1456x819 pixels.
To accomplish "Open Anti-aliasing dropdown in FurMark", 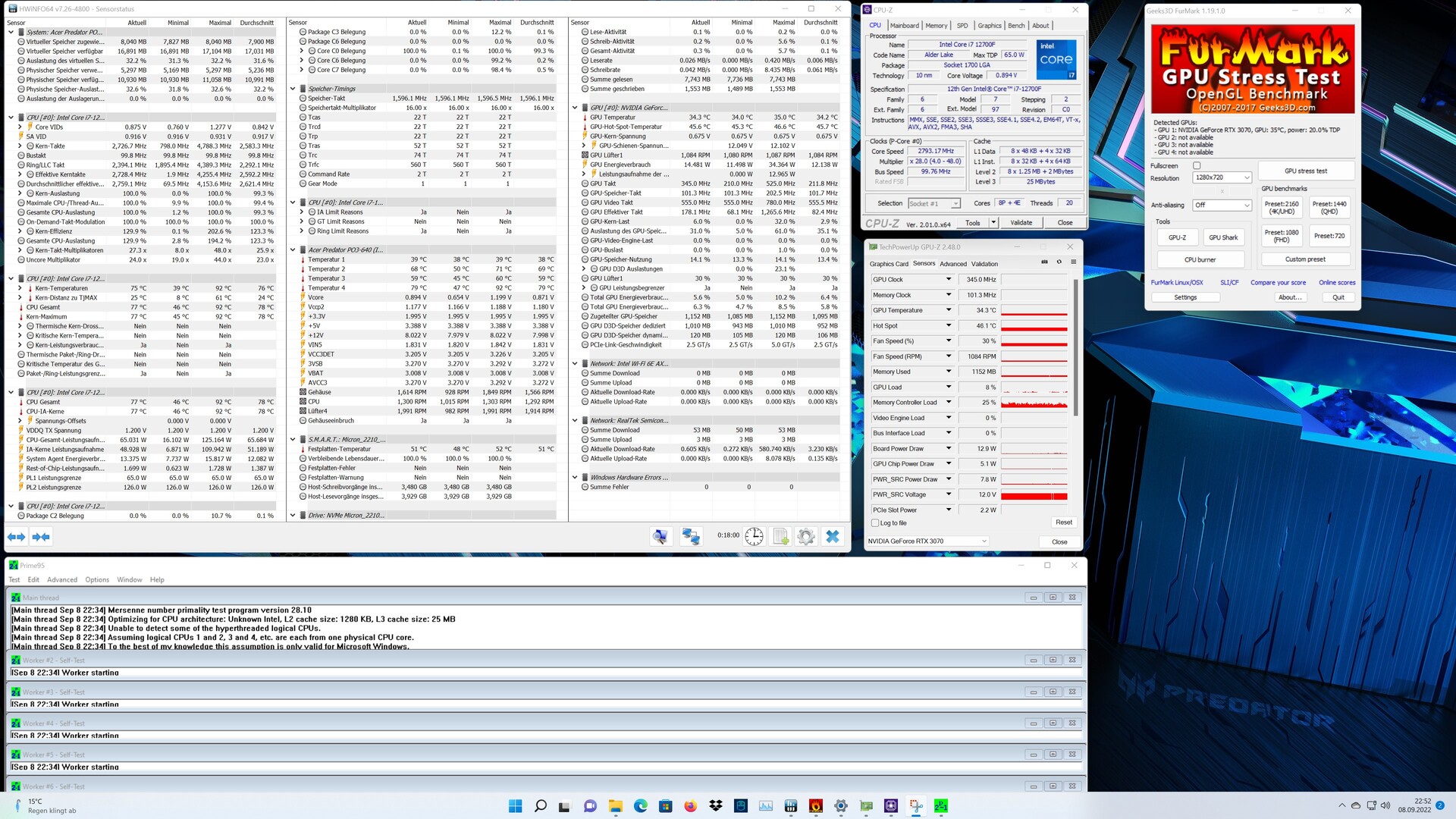I will (1221, 205).
